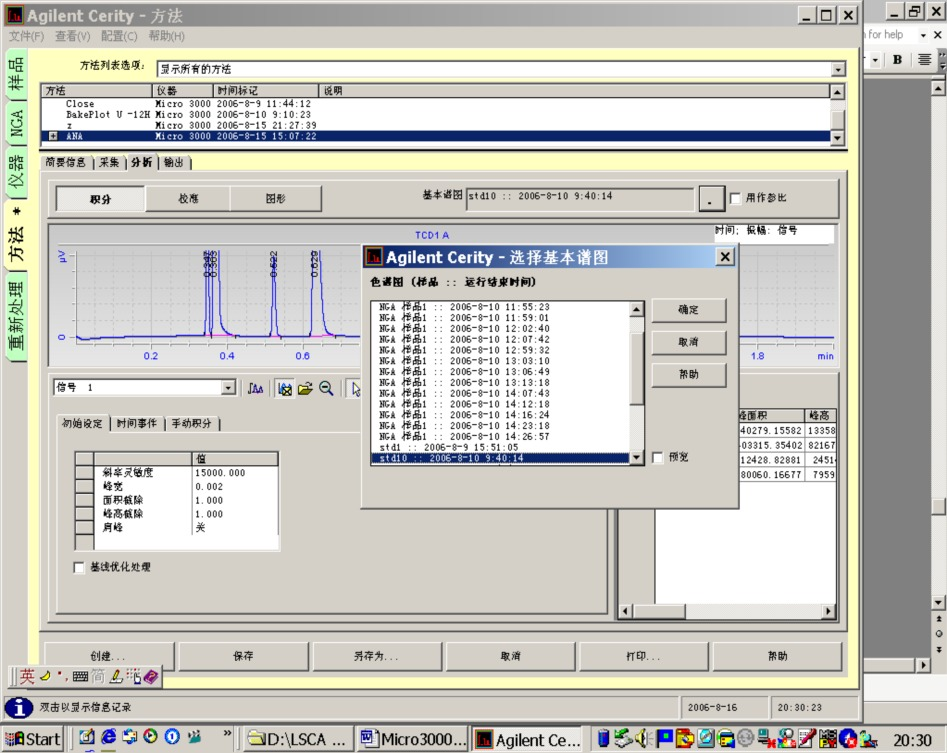
Task: Open the IME soft keyboard icon
Action: (x=80, y=677)
